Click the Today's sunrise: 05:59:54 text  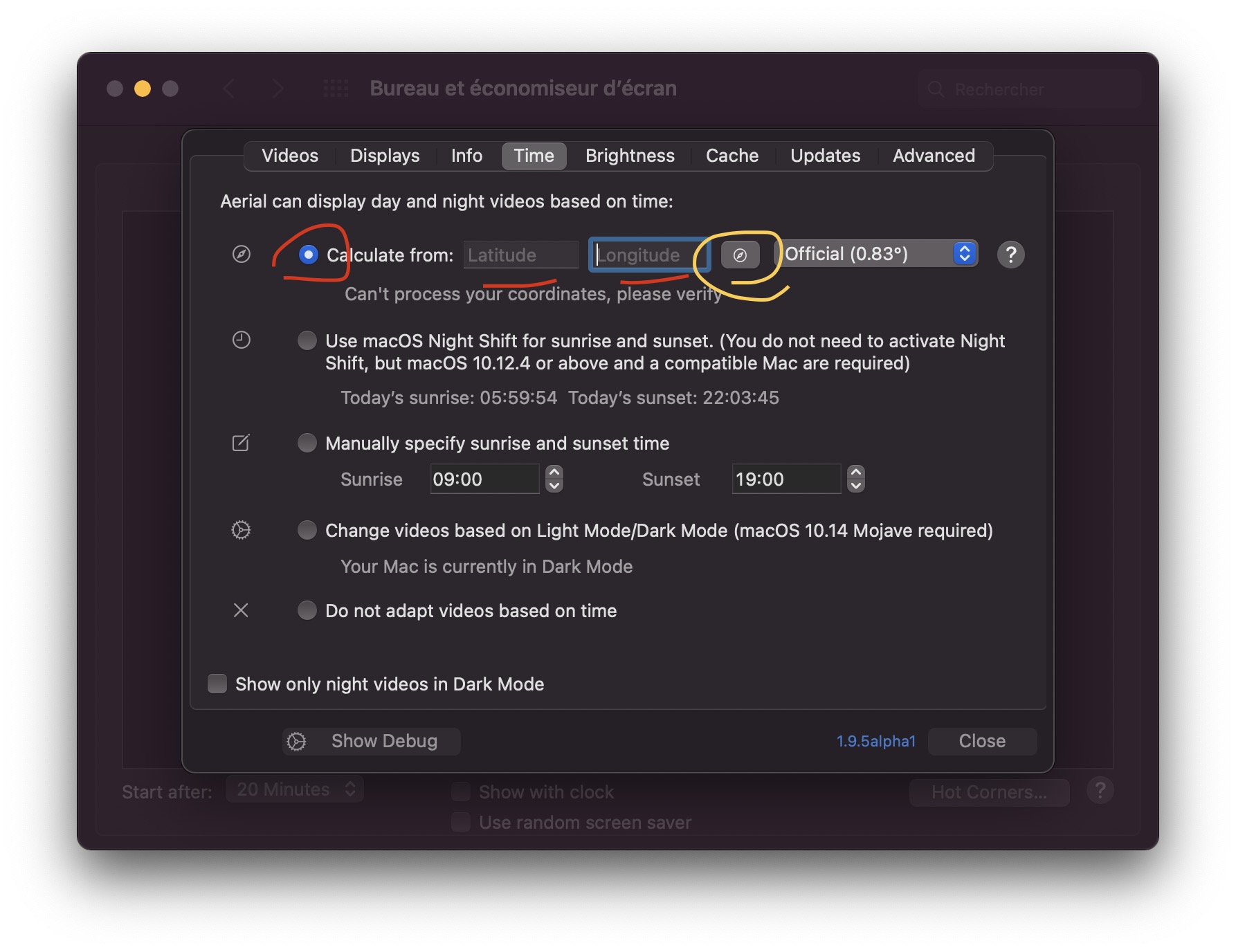click(x=448, y=398)
